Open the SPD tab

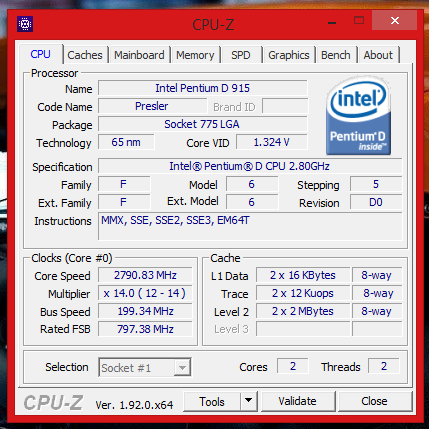[x=241, y=55]
